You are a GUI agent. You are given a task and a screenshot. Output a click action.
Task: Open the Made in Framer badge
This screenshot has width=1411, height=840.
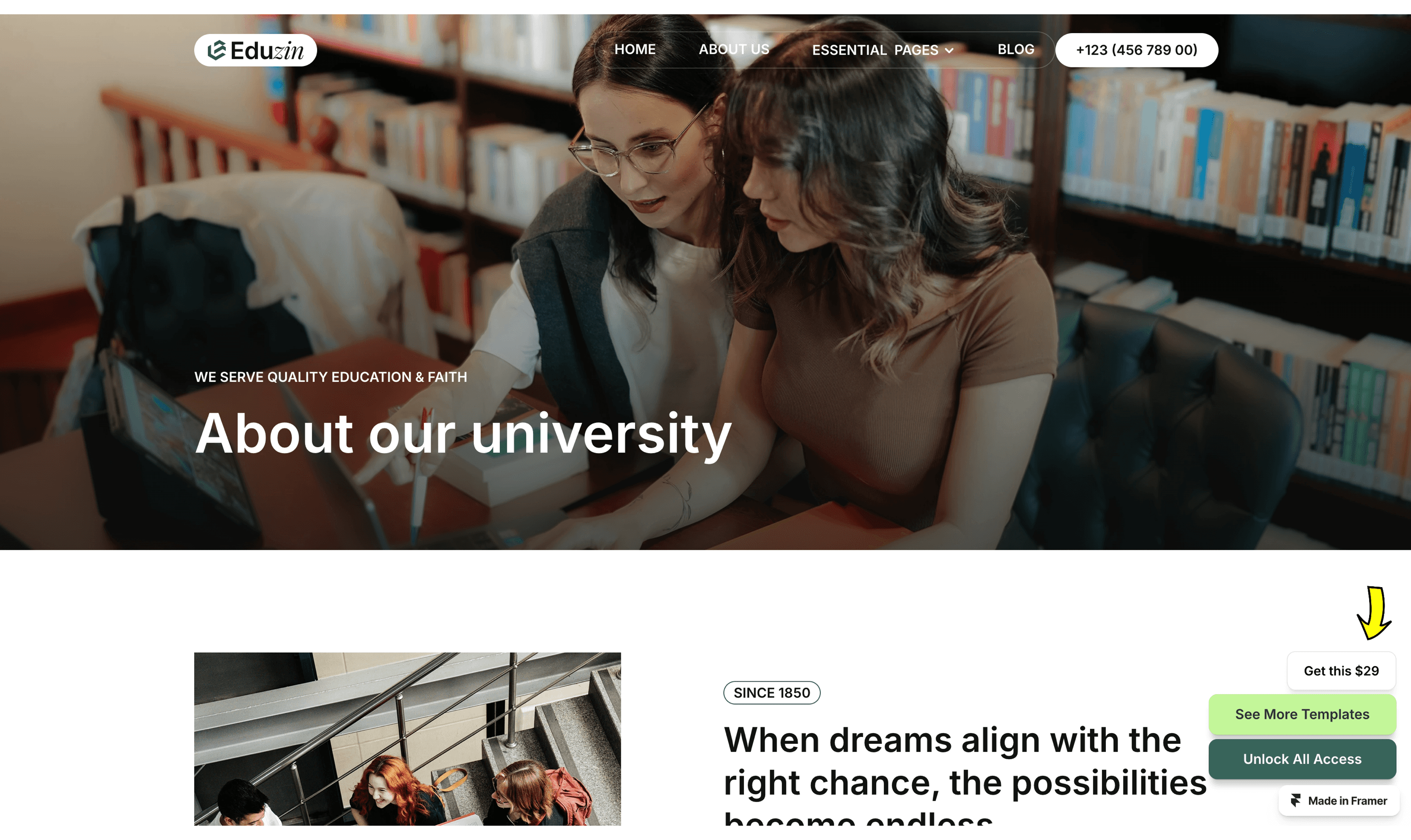click(1339, 801)
